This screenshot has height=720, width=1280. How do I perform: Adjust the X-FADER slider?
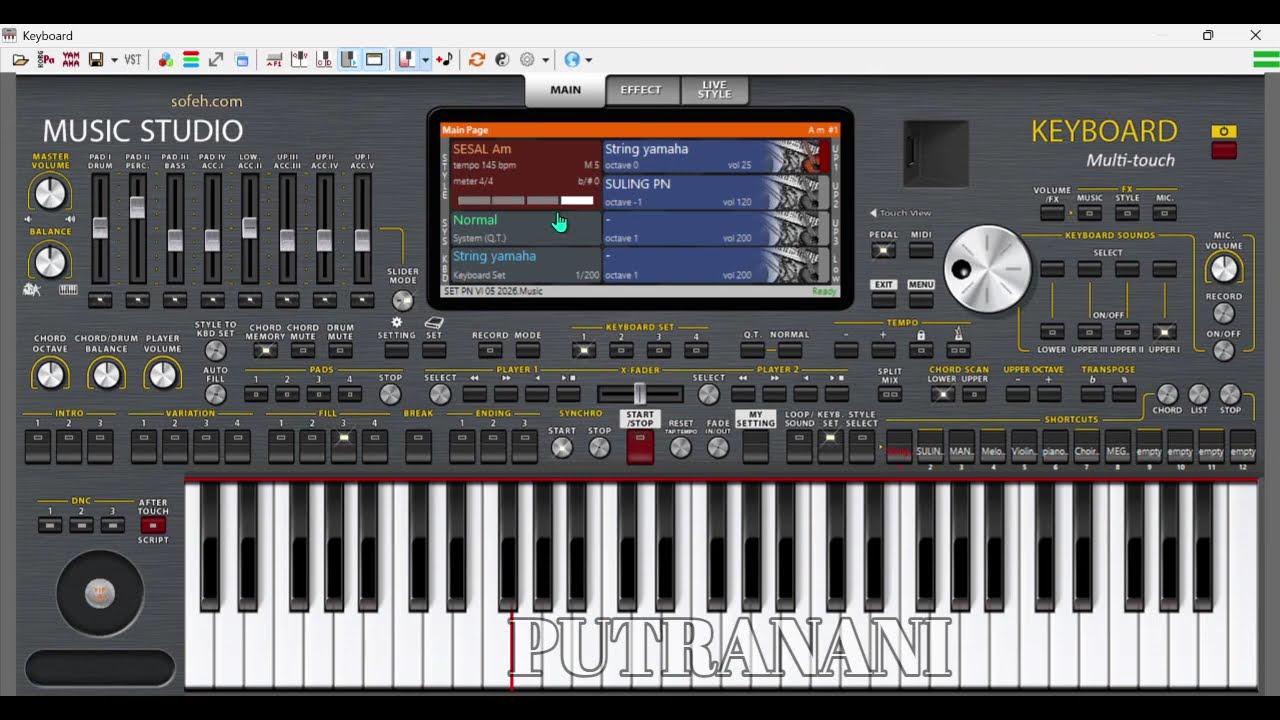coord(640,394)
